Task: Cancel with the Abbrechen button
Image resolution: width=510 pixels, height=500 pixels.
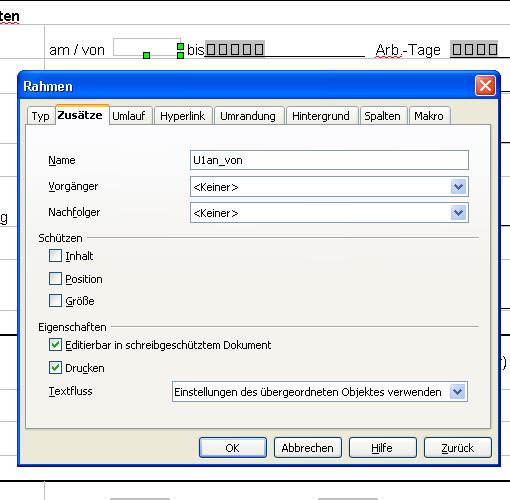Action: tap(308, 448)
